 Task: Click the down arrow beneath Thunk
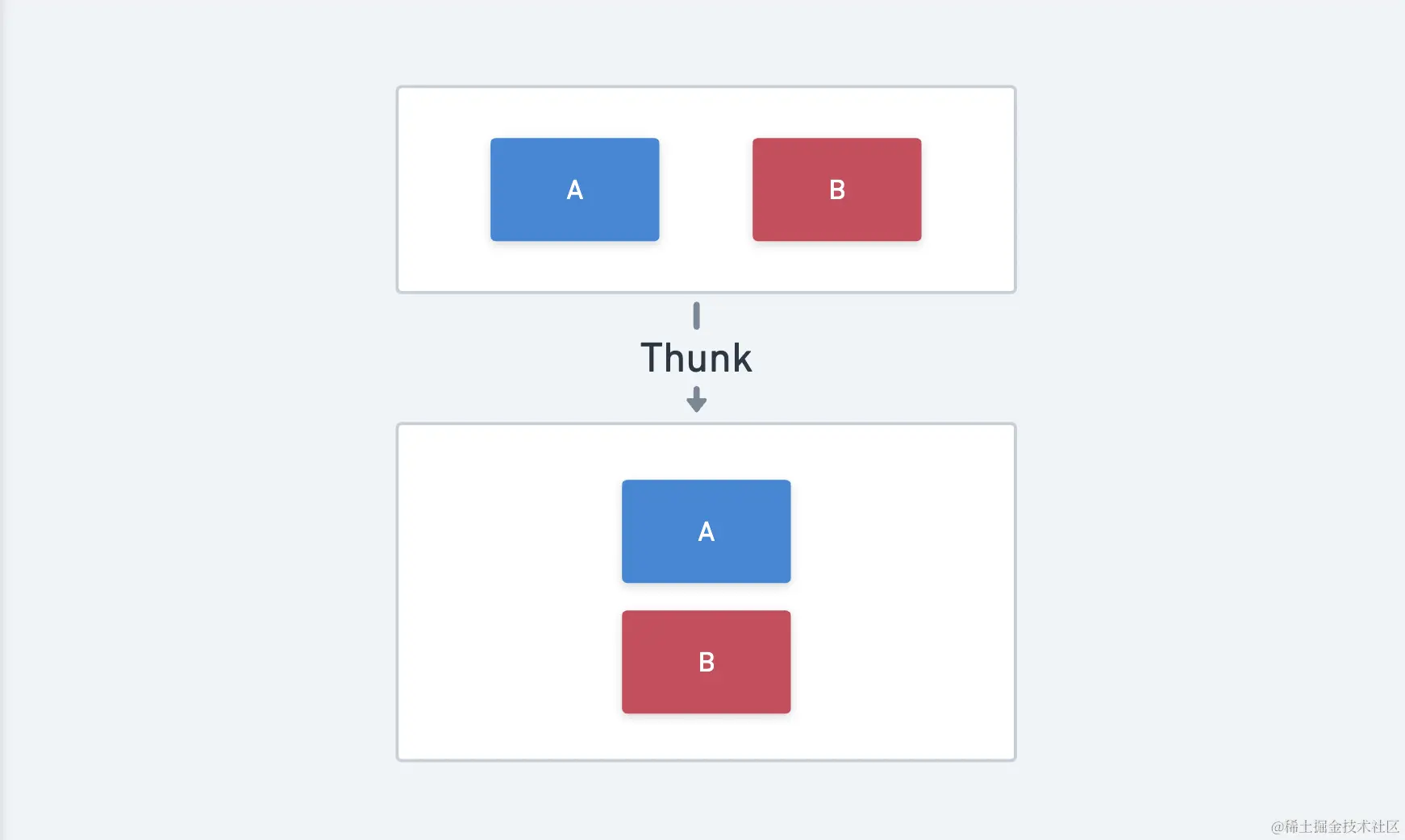(697, 399)
